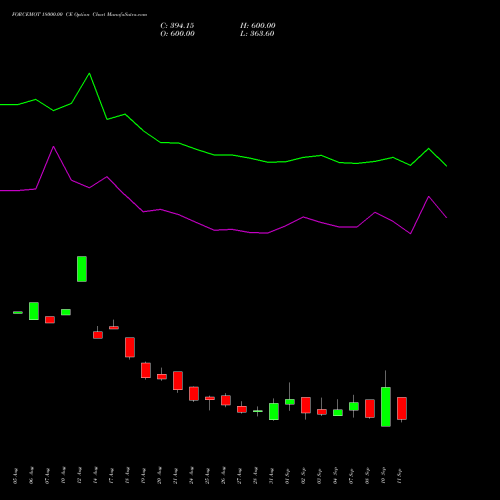Click the 28 Aug date label
The image size is (500, 500).
point(256,476)
